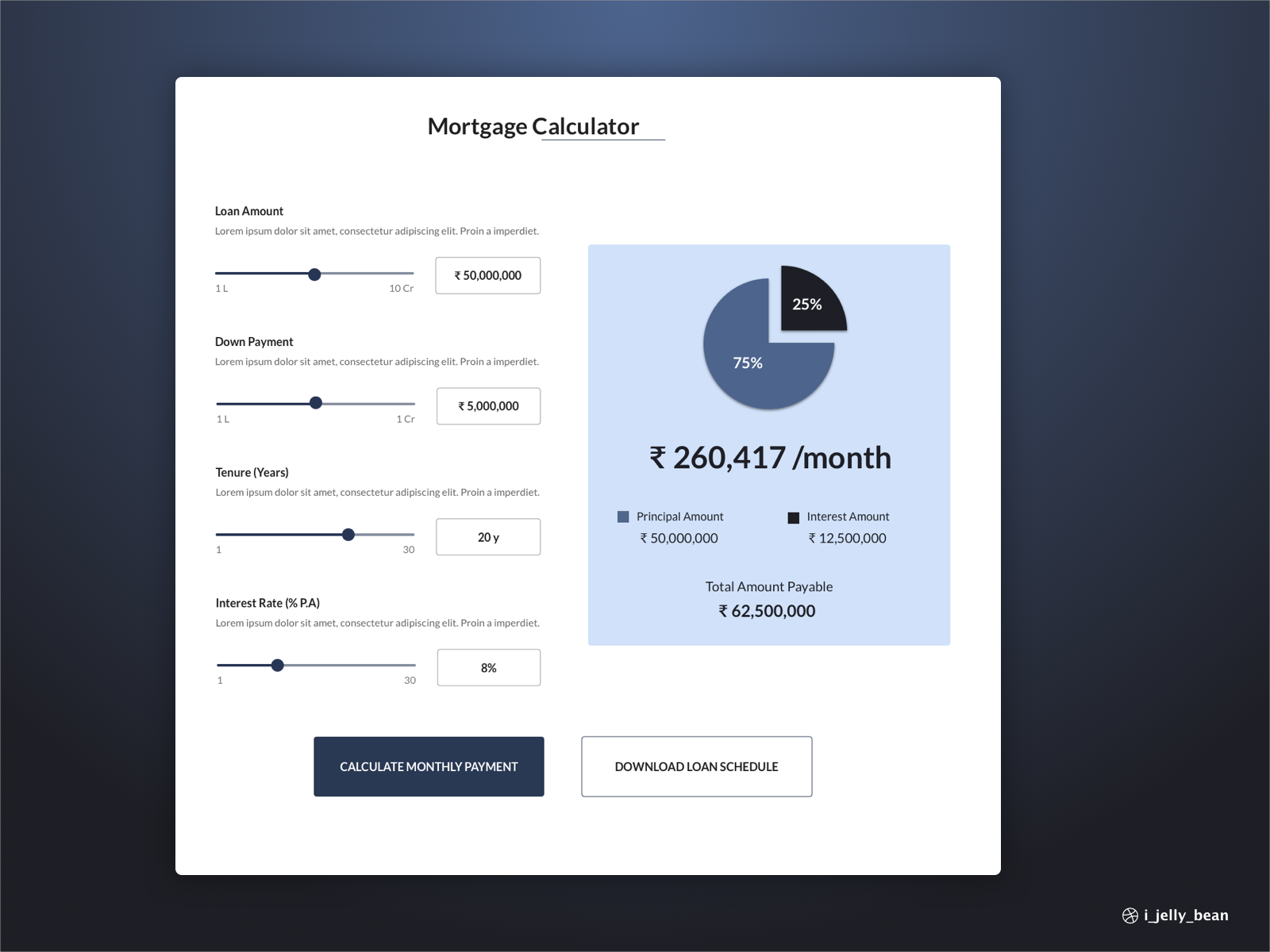The height and width of the screenshot is (952, 1270).
Task: Click the 20 y tenure field
Action: click(x=489, y=537)
